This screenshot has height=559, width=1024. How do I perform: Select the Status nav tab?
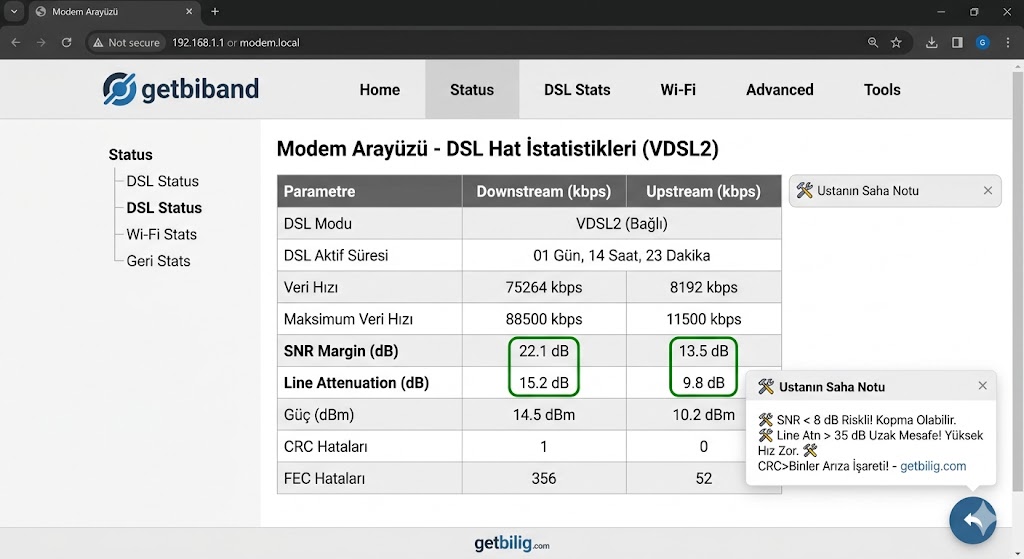472,89
